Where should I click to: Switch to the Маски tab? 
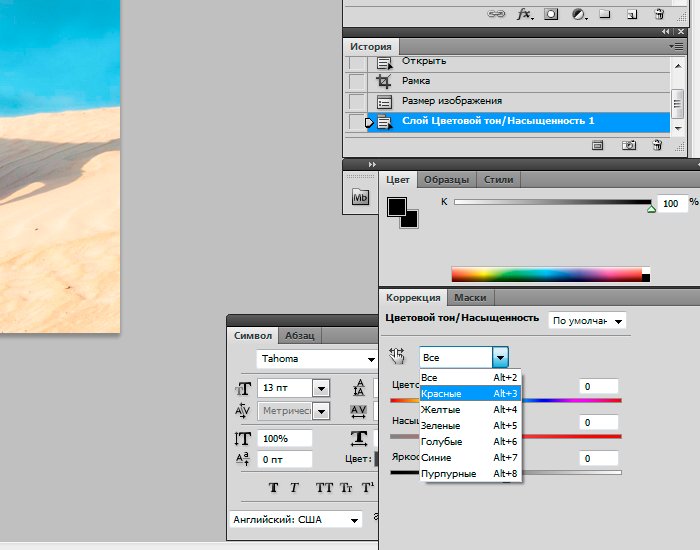(x=470, y=298)
